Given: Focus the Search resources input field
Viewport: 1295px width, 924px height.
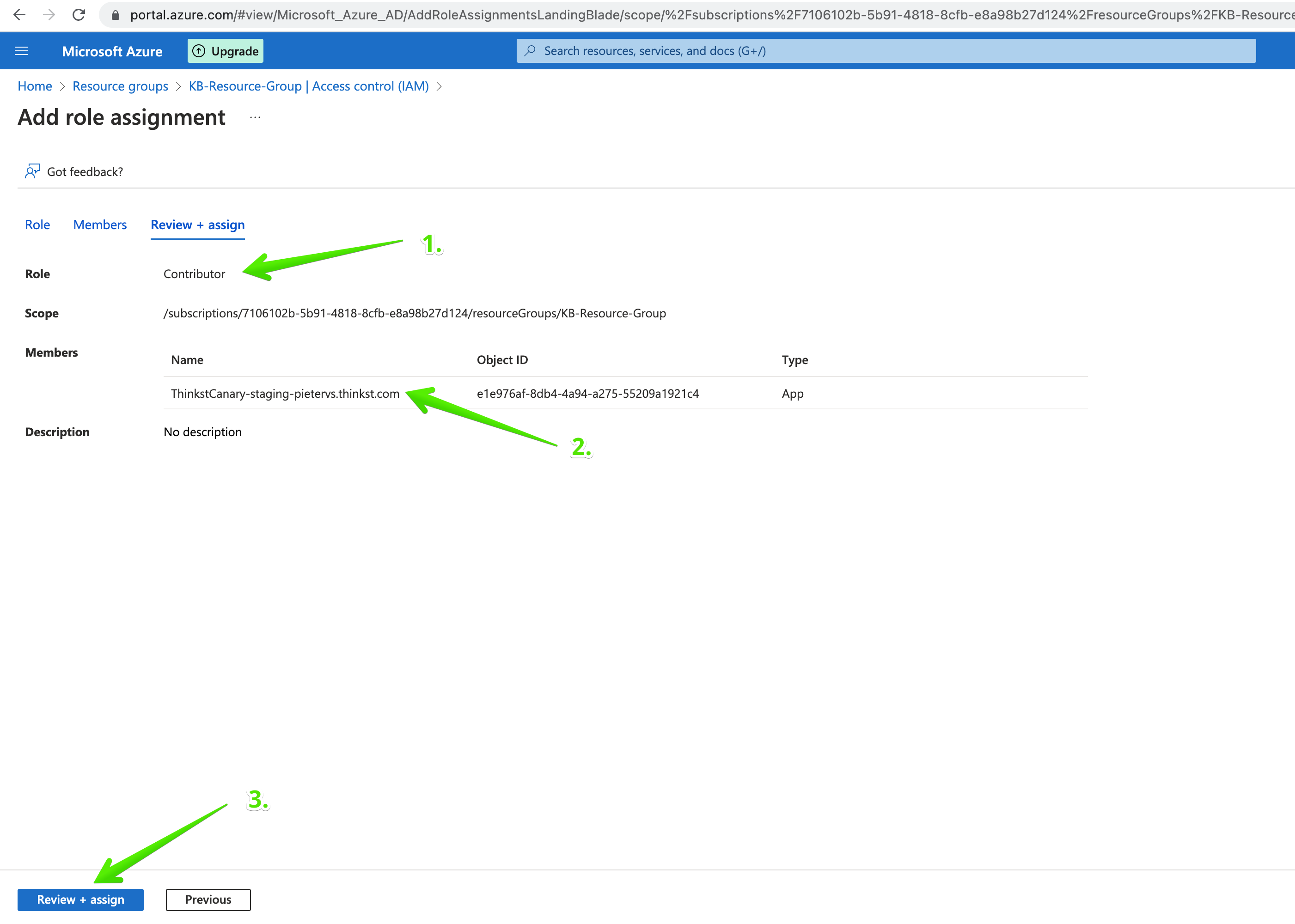Looking at the screenshot, I should tap(886, 51).
